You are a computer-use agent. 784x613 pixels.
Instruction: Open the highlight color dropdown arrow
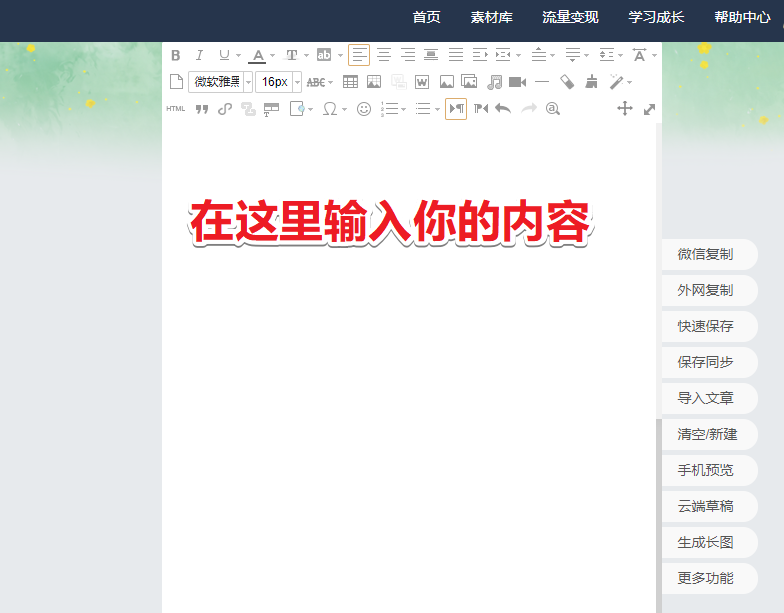point(340,56)
